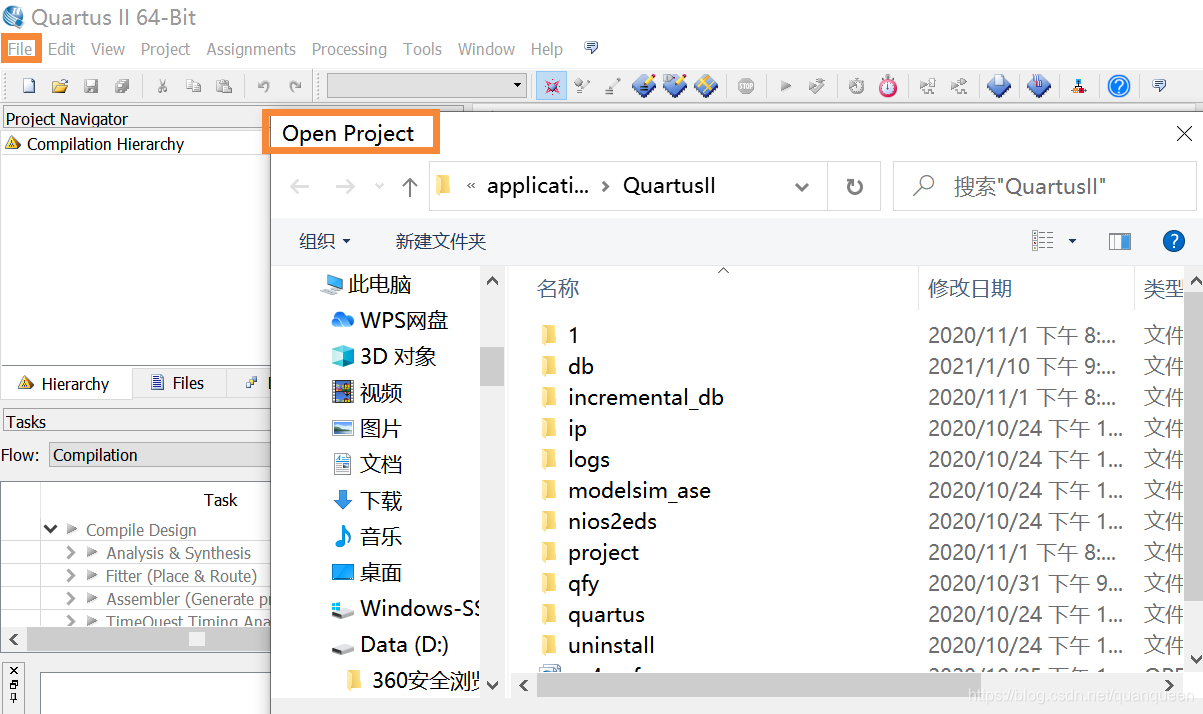The height and width of the screenshot is (714, 1203).
Task: Open the view options dropdown arrow
Action: click(1073, 241)
